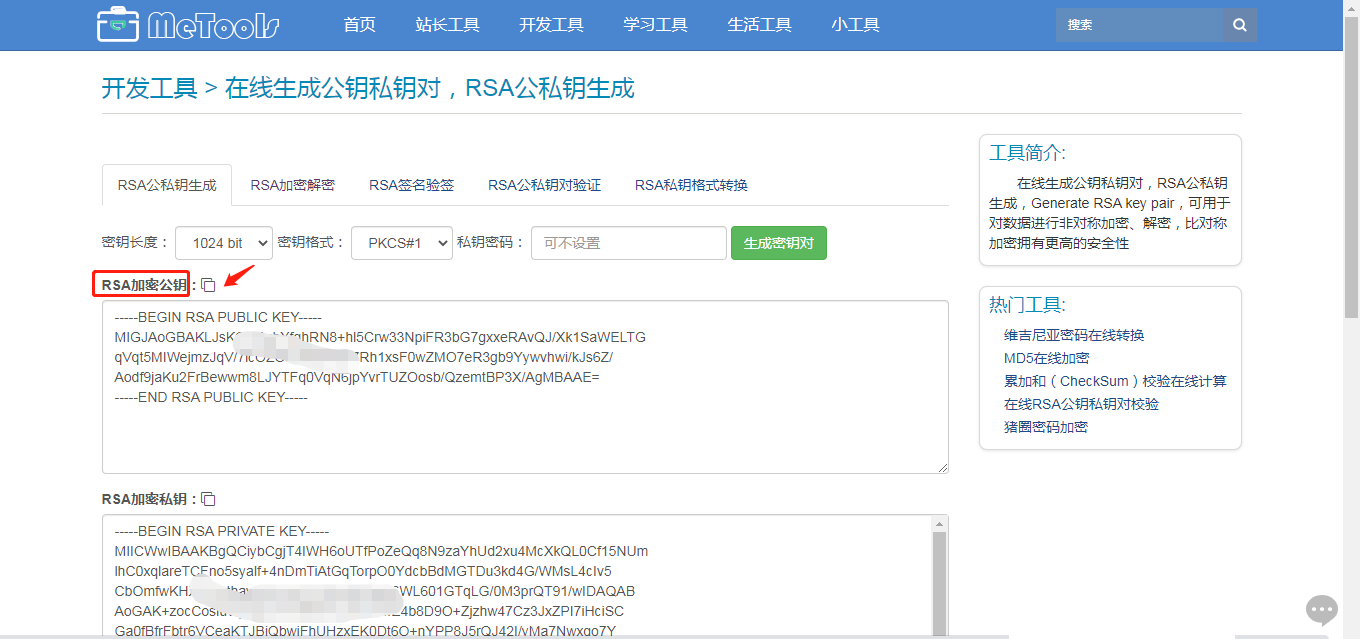Click the BEGIN RSA PUBLIC KEY line

pos(218,317)
